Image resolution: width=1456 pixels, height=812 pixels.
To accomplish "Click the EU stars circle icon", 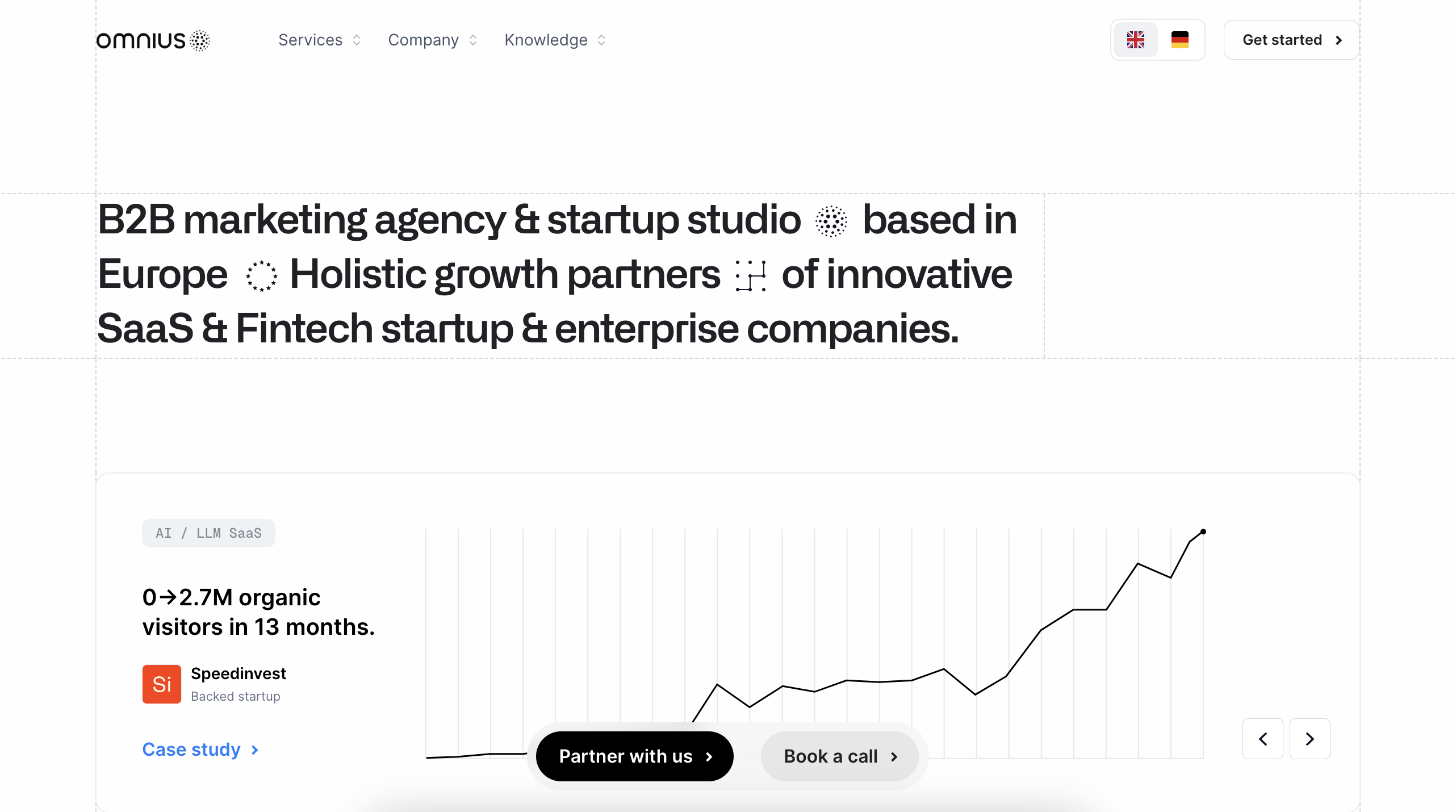I will click(261, 276).
